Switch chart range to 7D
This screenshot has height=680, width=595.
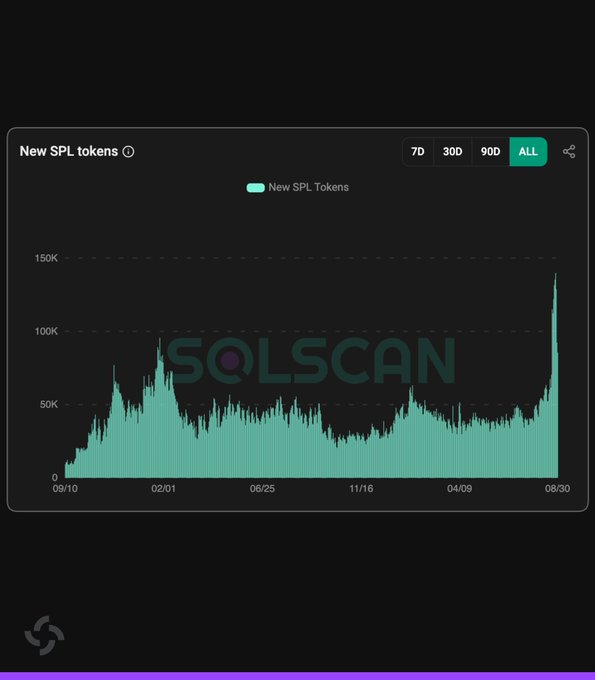pos(418,151)
